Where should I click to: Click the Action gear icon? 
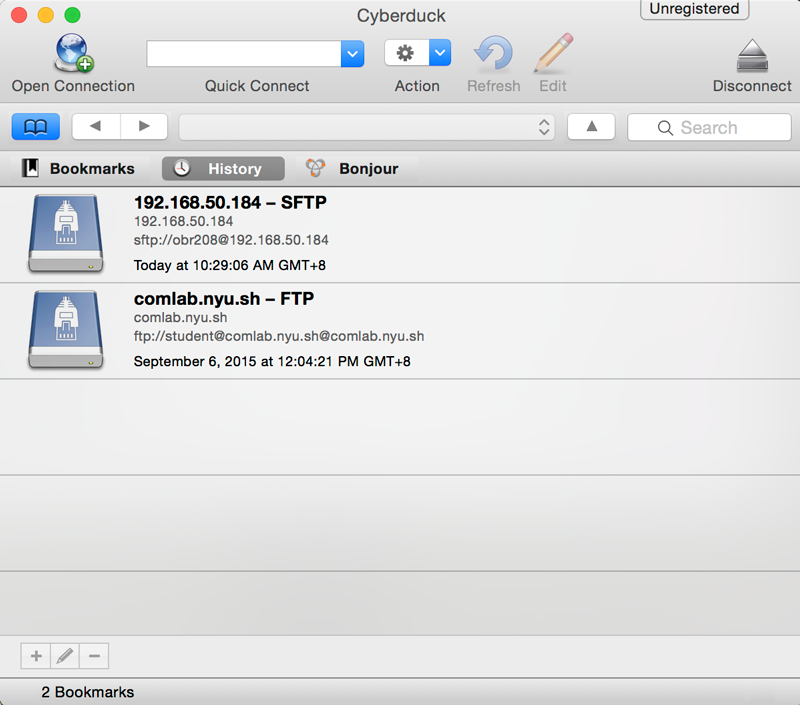point(406,53)
